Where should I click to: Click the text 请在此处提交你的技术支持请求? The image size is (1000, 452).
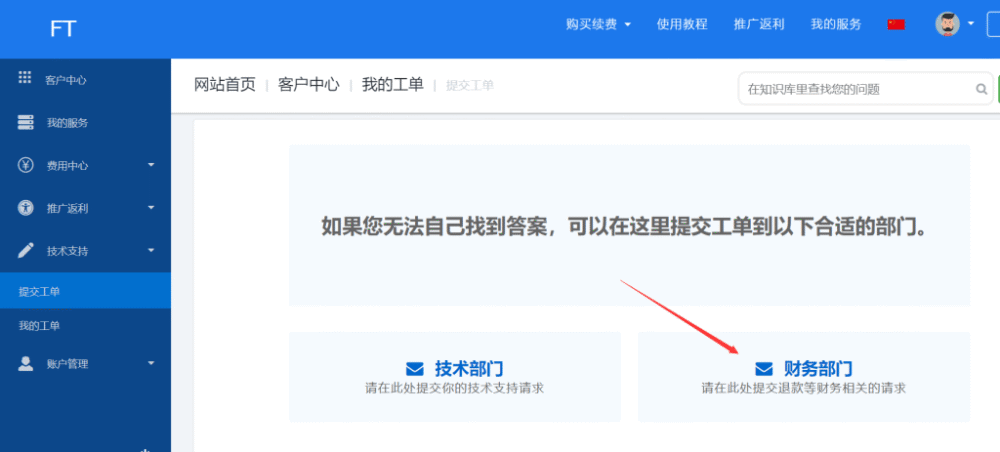[455, 388]
